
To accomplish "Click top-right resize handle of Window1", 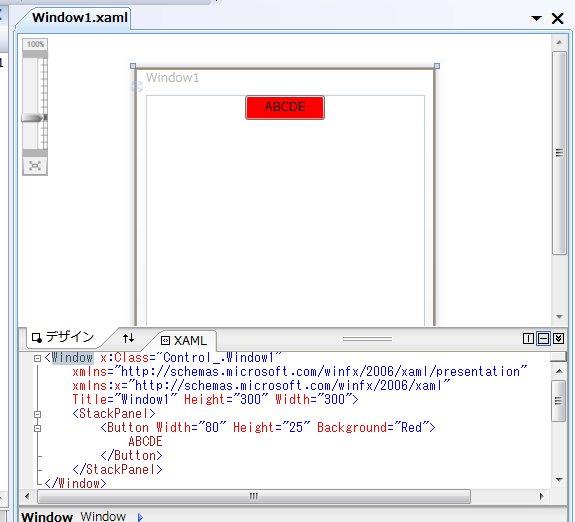I will (x=437, y=66).
